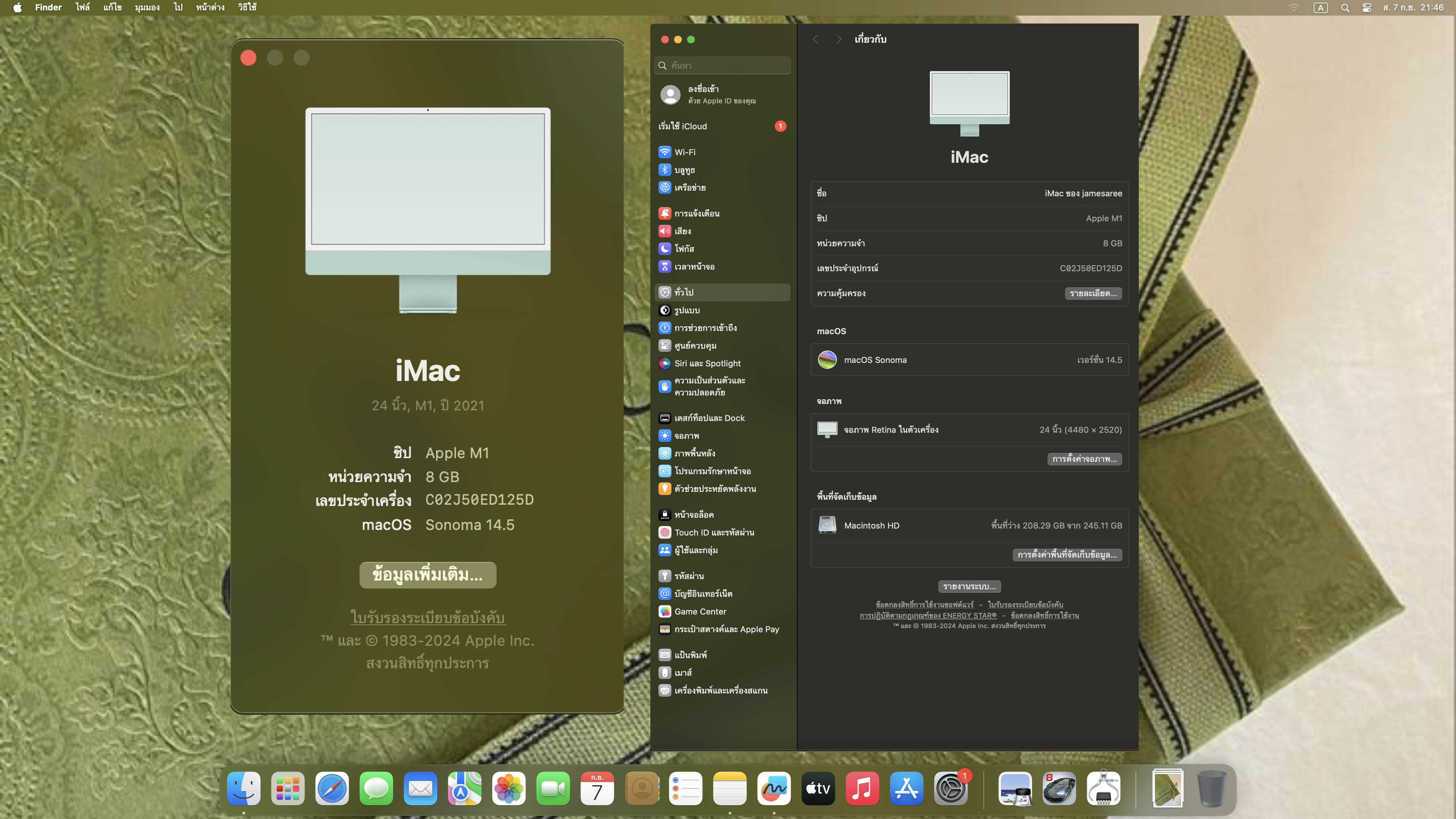Open Printers & Scanners (เครื่องพิมพ์และเครื่องสแกน) settings

click(722, 691)
